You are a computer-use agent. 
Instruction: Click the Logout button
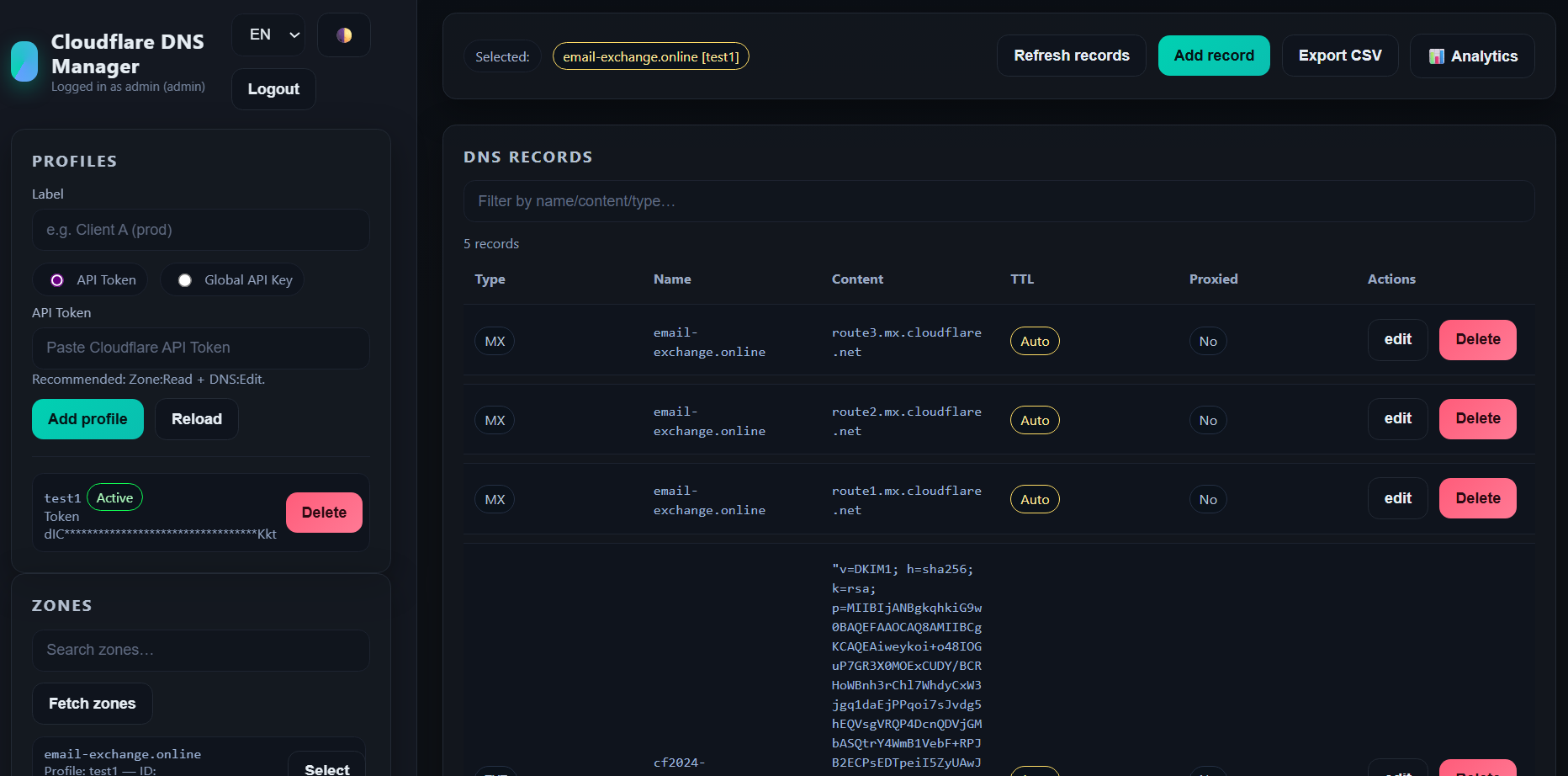(x=273, y=89)
